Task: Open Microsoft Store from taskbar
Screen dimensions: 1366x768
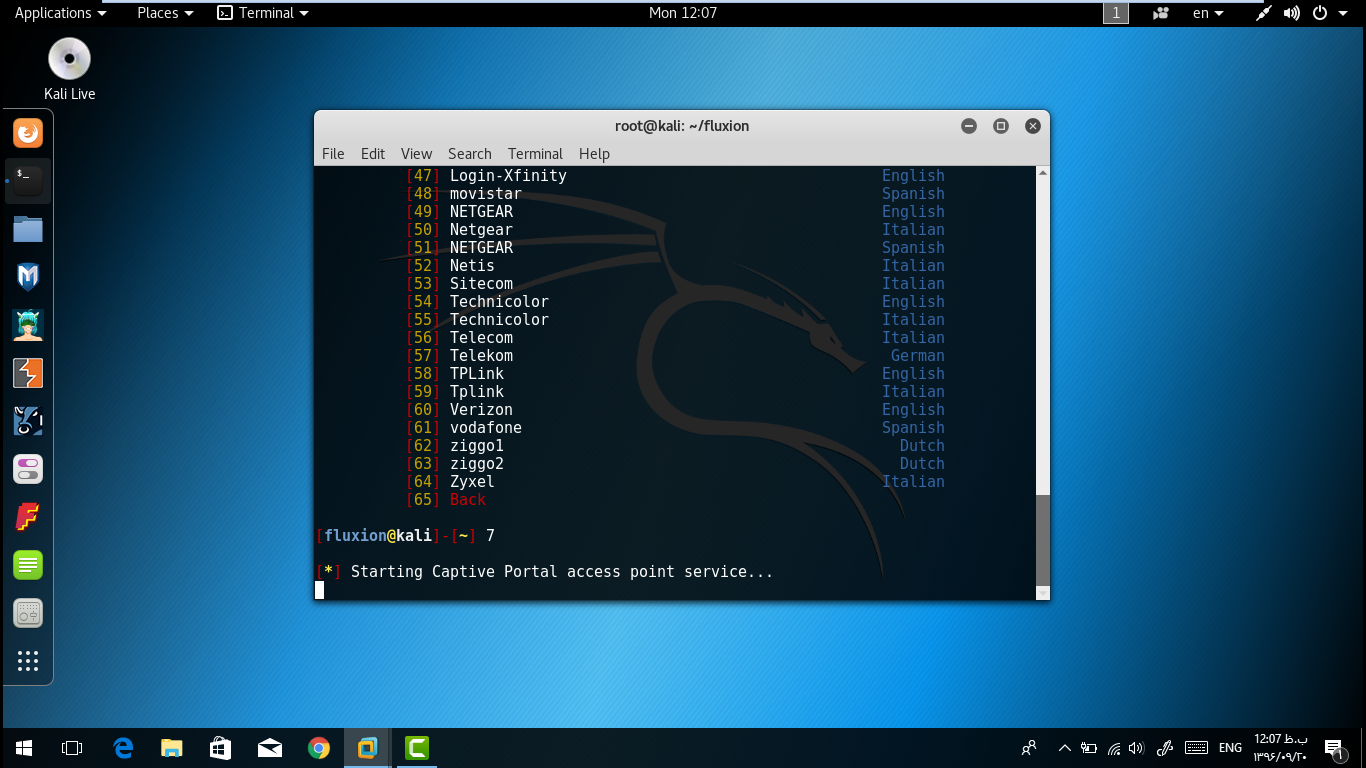Action: point(221,748)
